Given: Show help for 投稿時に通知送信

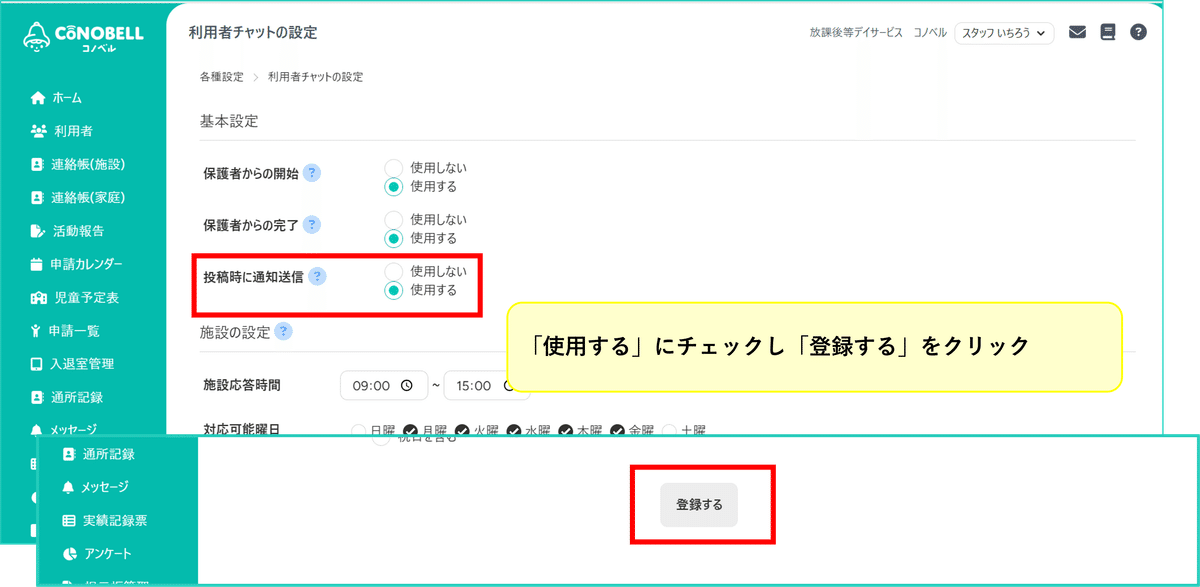Looking at the screenshot, I should click(x=317, y=277).
